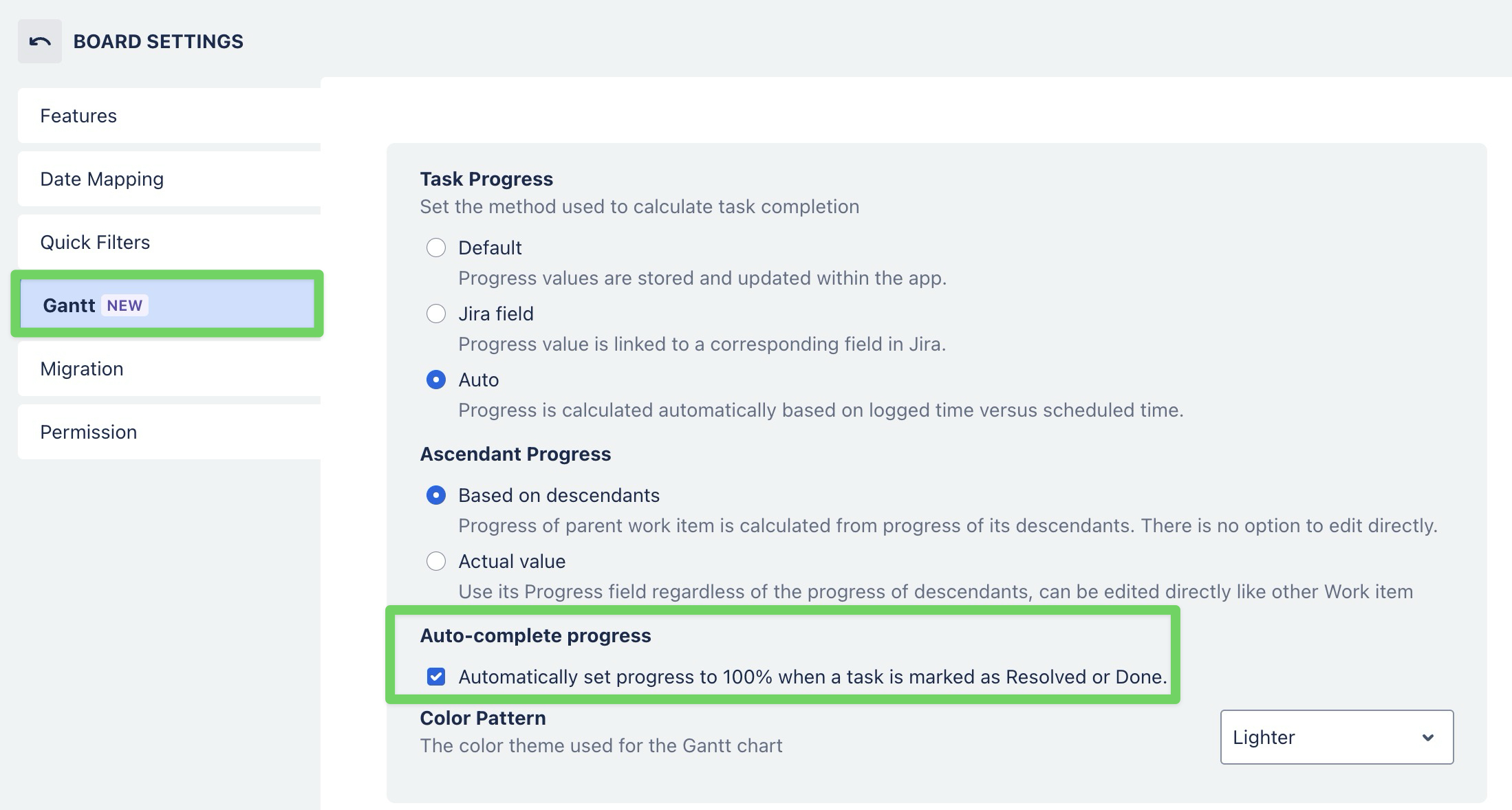1512x810 pixels.
Task: Click the Auto-complete progress description text
Action: [x=812, y=677]
